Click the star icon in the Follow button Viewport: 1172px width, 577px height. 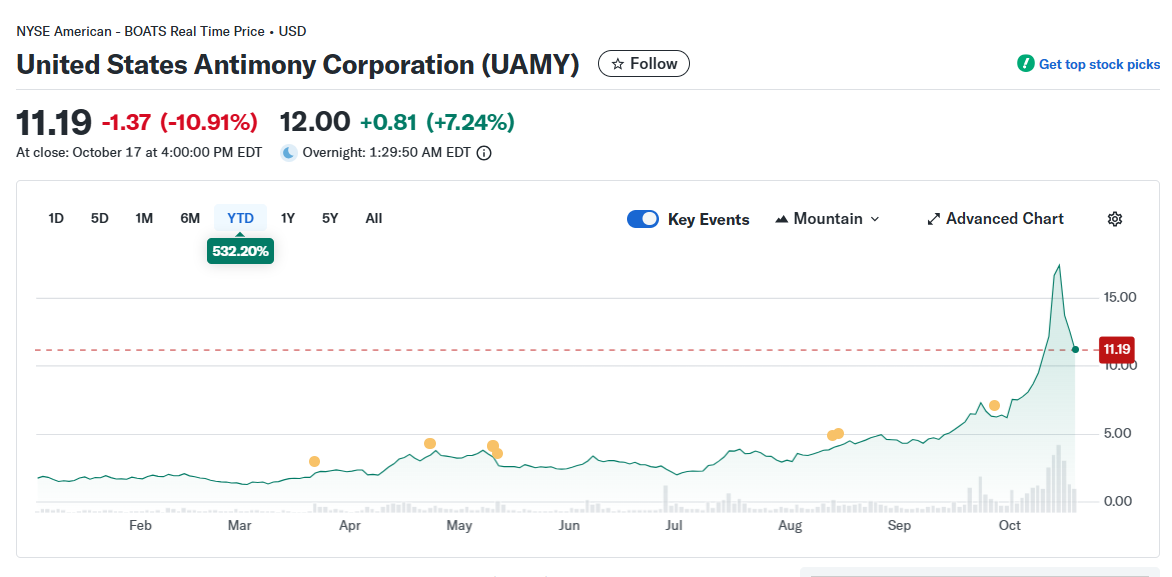[618, 64]
